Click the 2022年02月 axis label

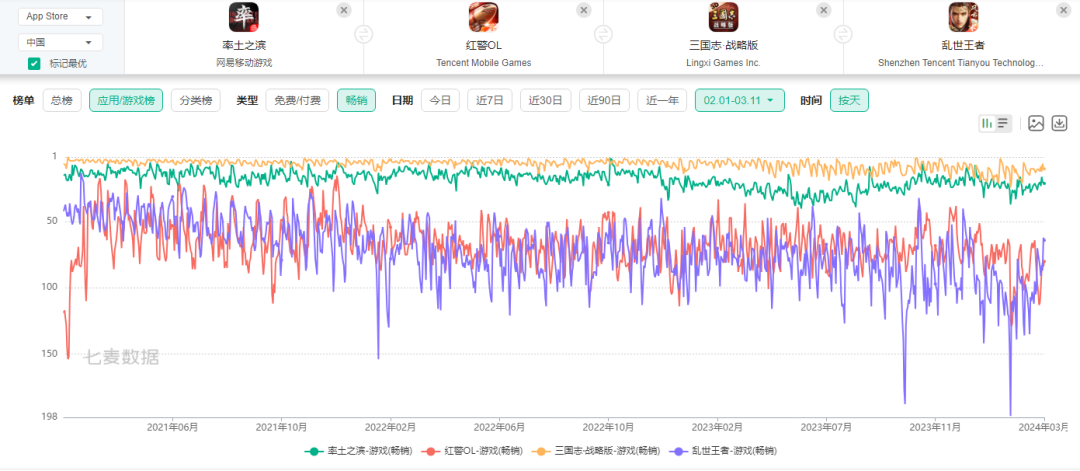coord(391,427)
